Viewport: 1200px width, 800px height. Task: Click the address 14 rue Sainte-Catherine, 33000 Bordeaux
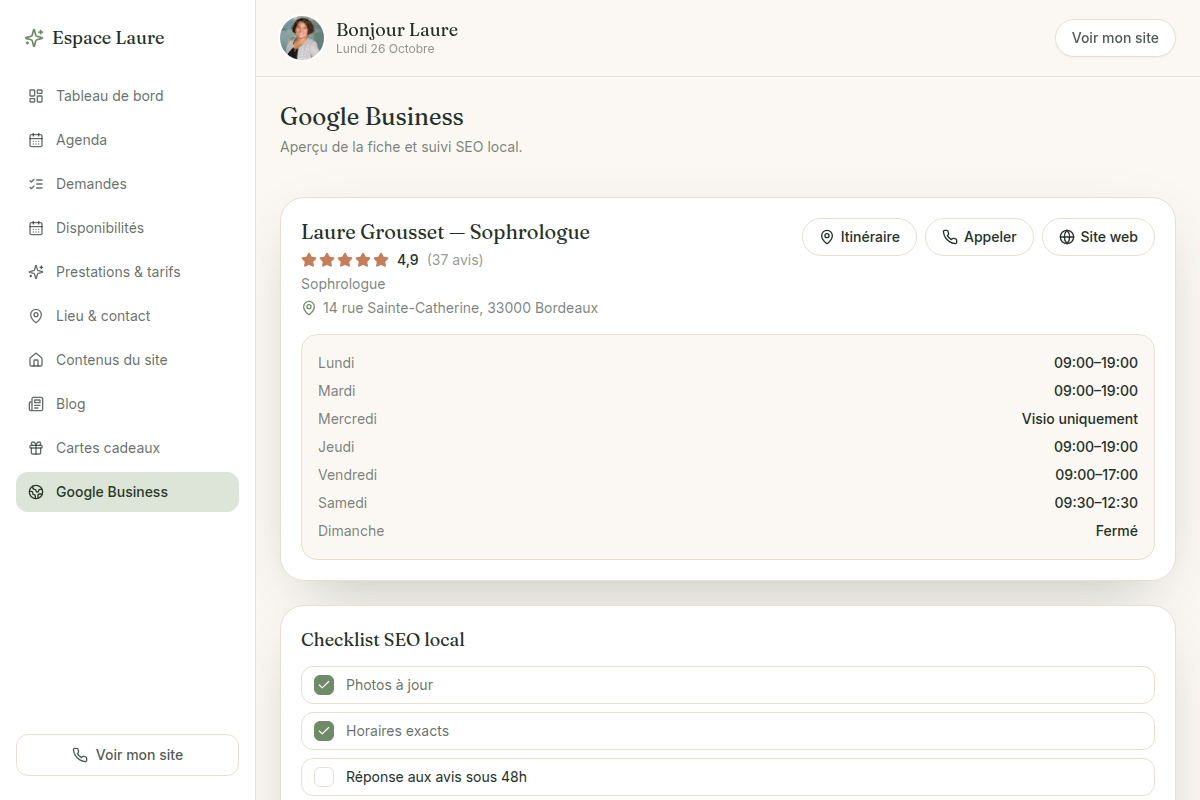pyautogui.click(x=460, y=308)
